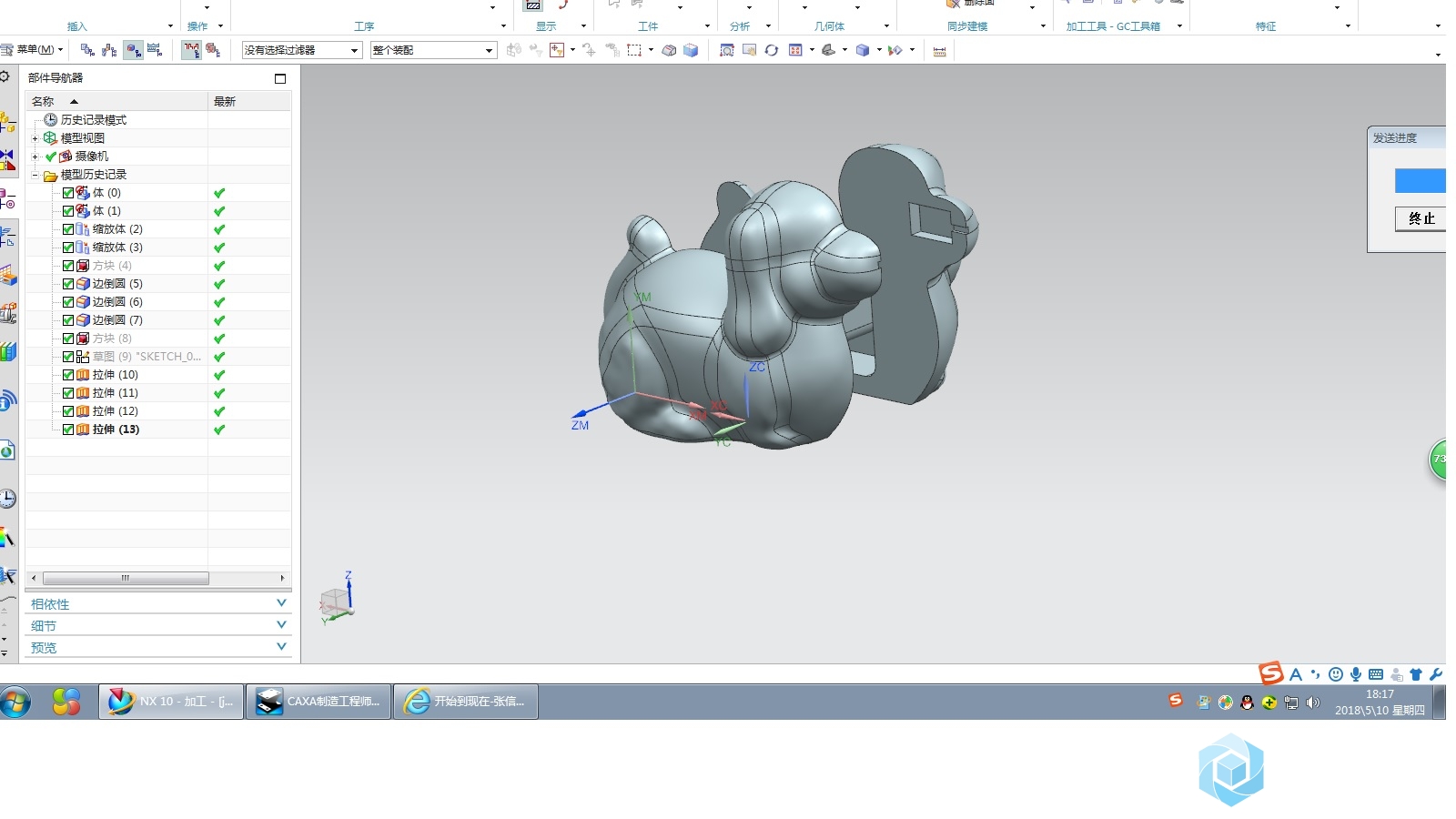
Task: Open rendering style dropdown arrow next to cube
Action: [x=879, y=50]
